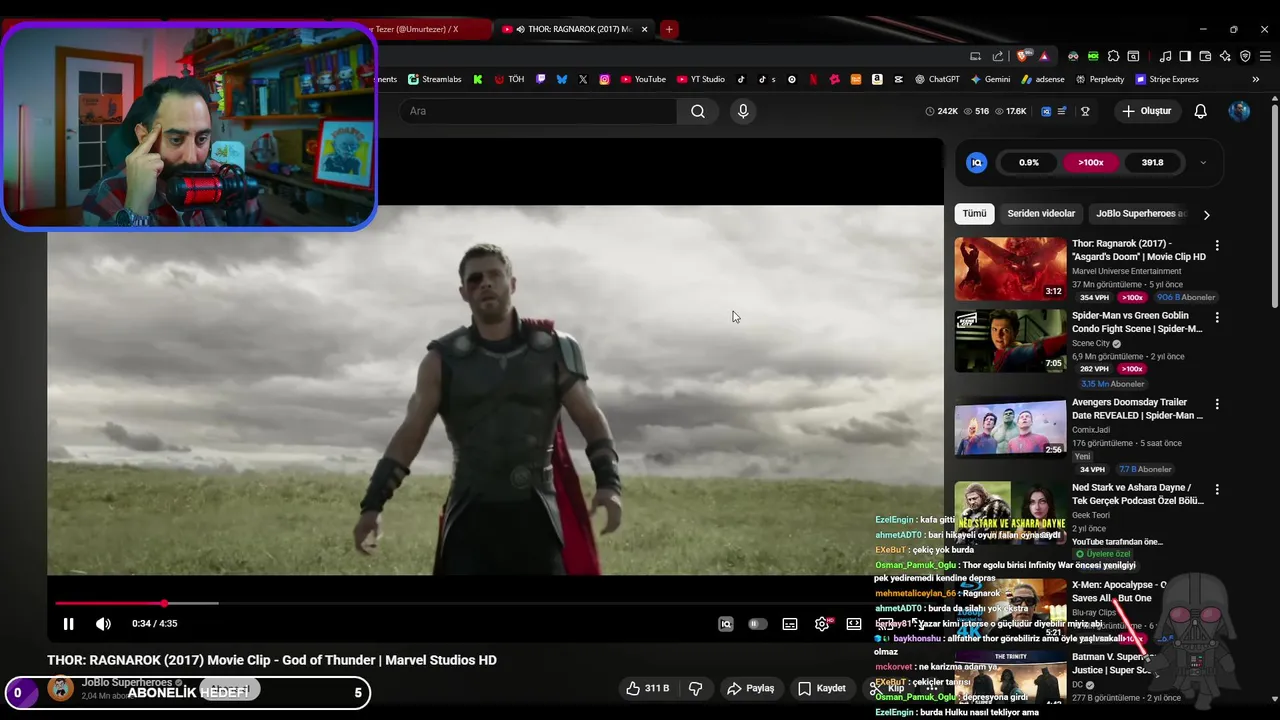Viewport: 1280px width, 720px height.
Task: Close the THOR RAGNAROK tab
Action: (x=644, y=29)
